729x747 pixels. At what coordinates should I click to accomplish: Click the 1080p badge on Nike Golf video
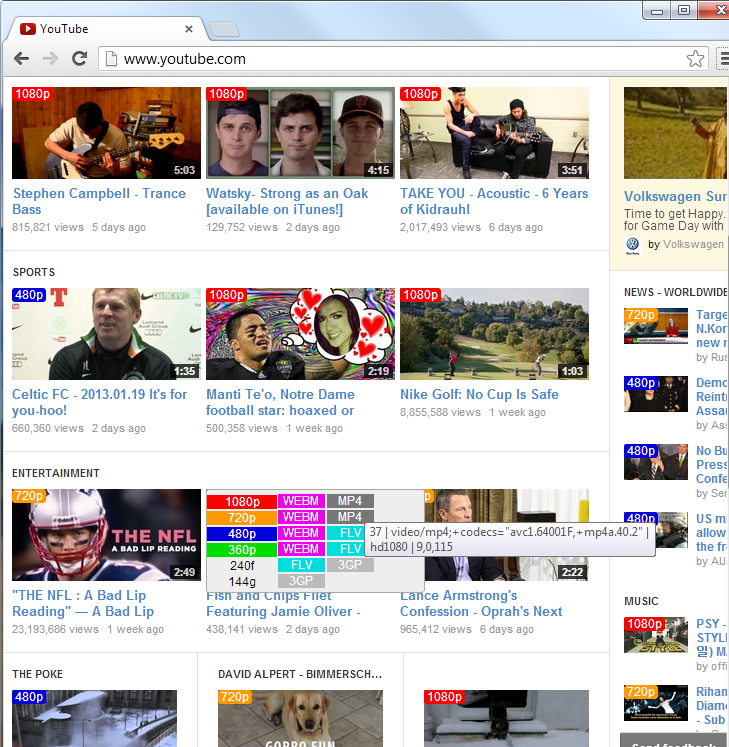[420, 295]
